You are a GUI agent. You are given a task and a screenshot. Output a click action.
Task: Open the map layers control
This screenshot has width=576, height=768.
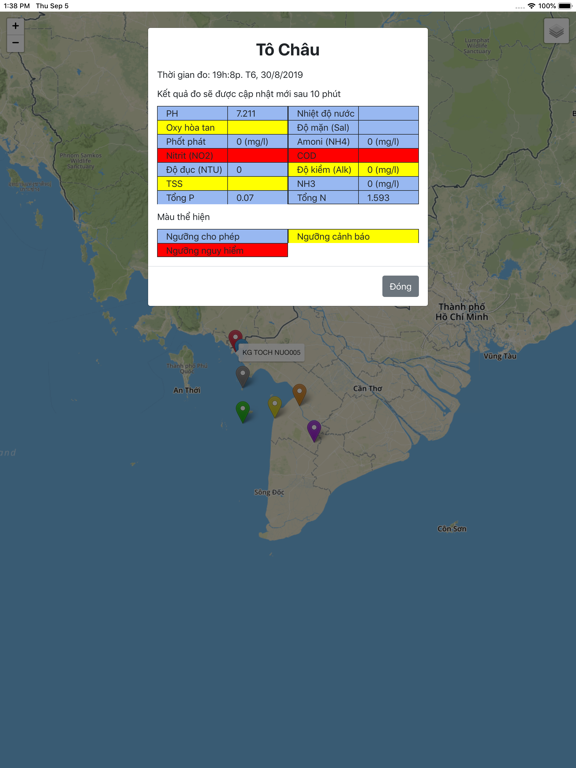pos(556,31)
